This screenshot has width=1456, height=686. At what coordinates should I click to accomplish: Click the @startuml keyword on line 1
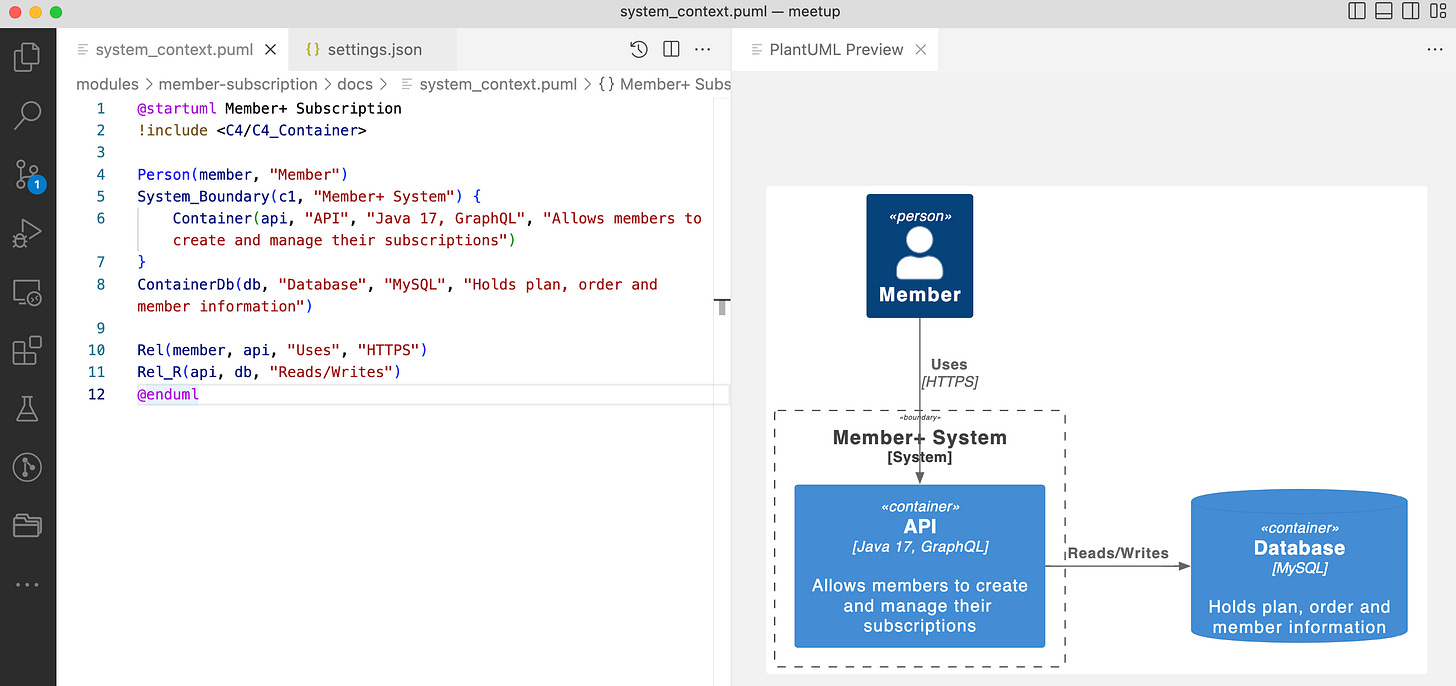tap(177, 108)
